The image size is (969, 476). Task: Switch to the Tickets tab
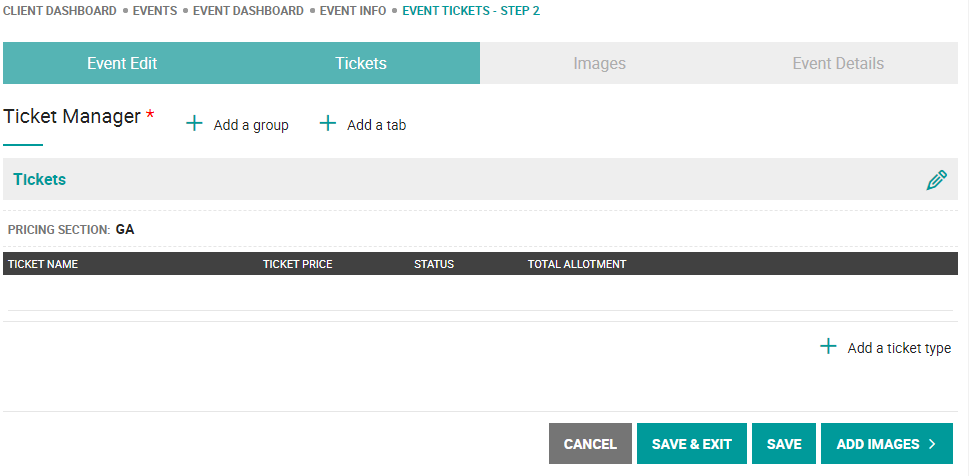(361, 63)
